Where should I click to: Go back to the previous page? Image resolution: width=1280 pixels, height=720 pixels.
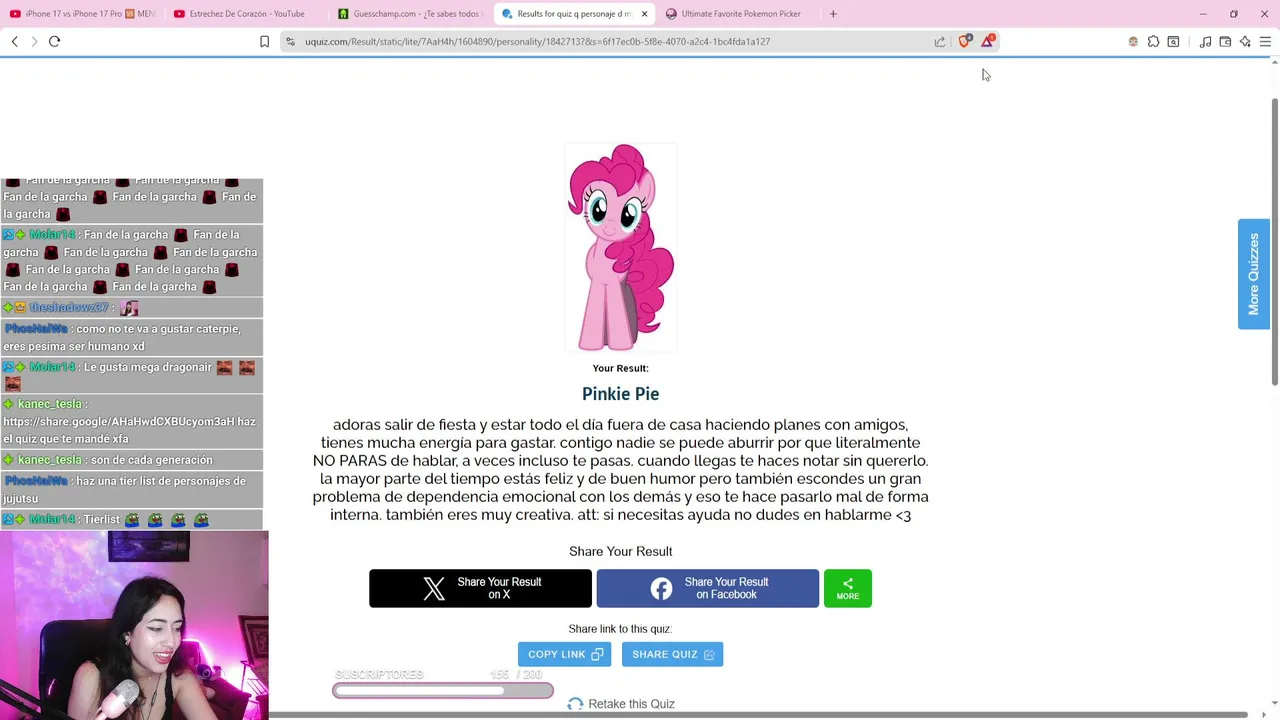[x=14, y=41]
